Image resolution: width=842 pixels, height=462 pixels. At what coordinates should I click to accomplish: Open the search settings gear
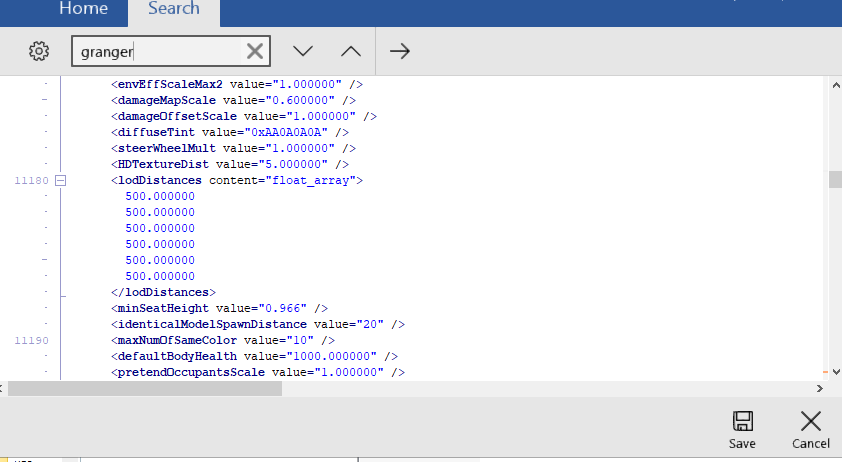39,51
